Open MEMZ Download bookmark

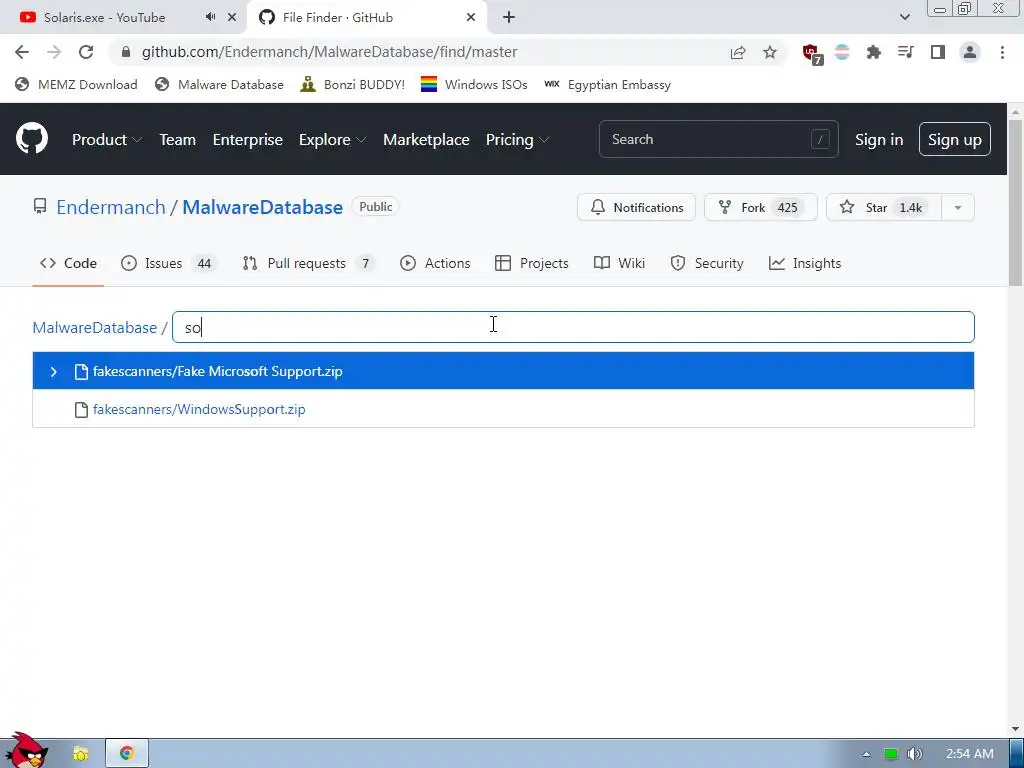(76, 84)
